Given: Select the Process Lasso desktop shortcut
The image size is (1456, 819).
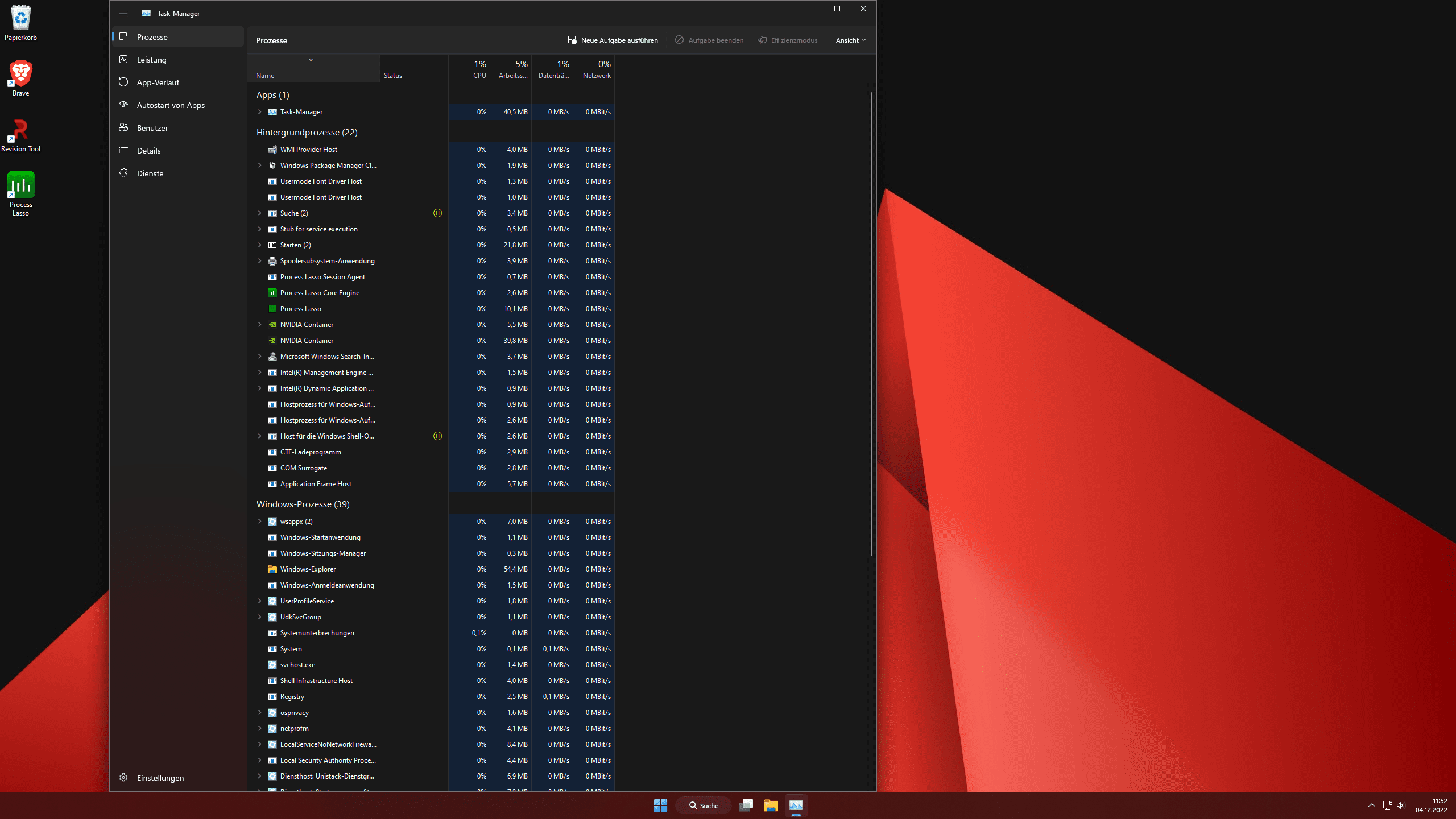Looking at the screenshot, I should point(20,194).
